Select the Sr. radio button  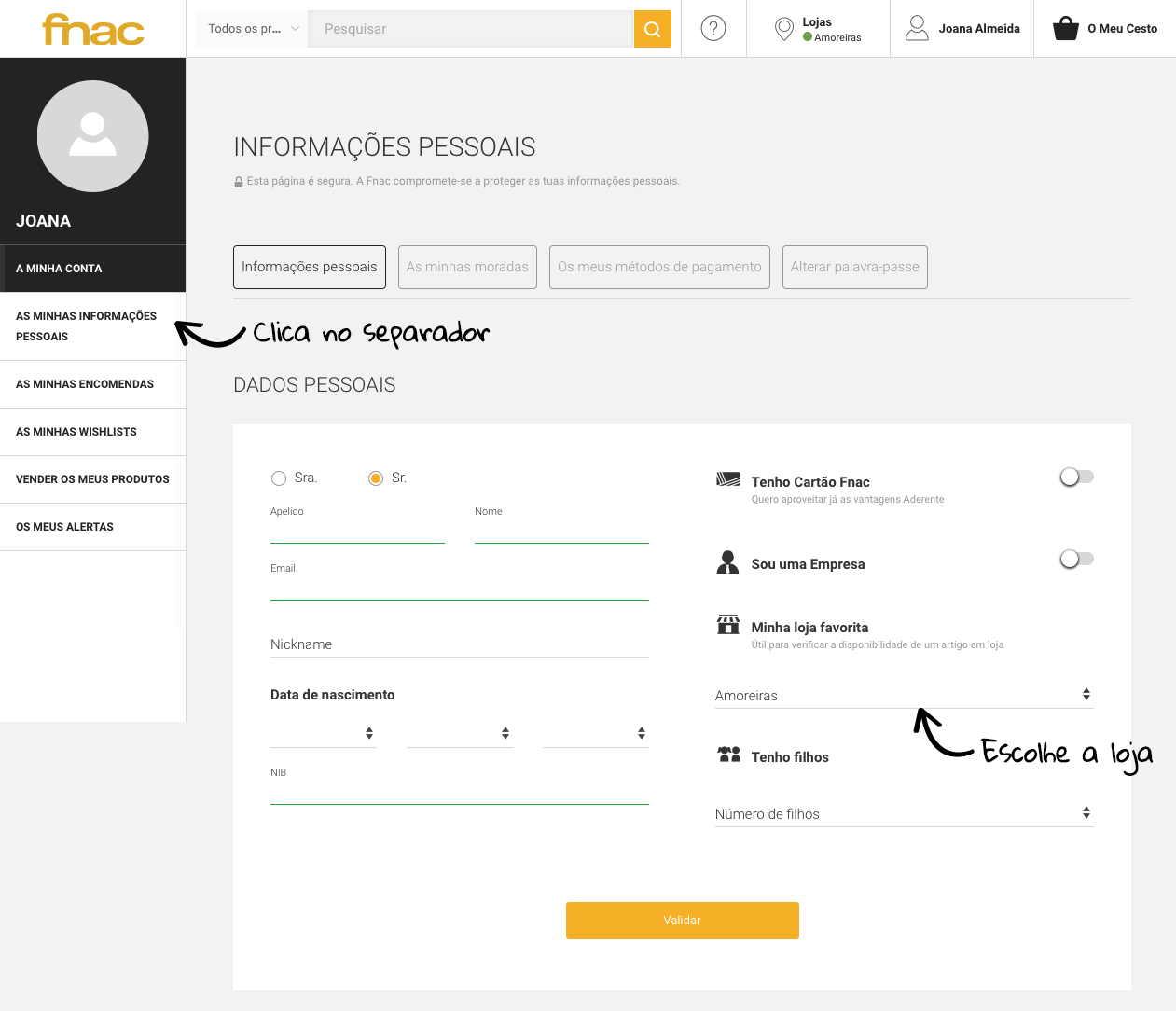pos(376,478)
